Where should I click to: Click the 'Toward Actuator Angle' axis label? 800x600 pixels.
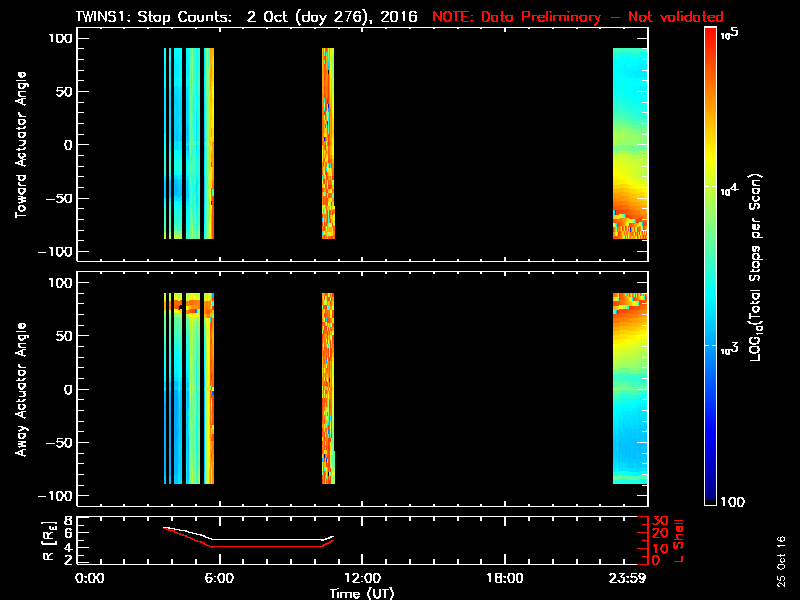(20, 144)
